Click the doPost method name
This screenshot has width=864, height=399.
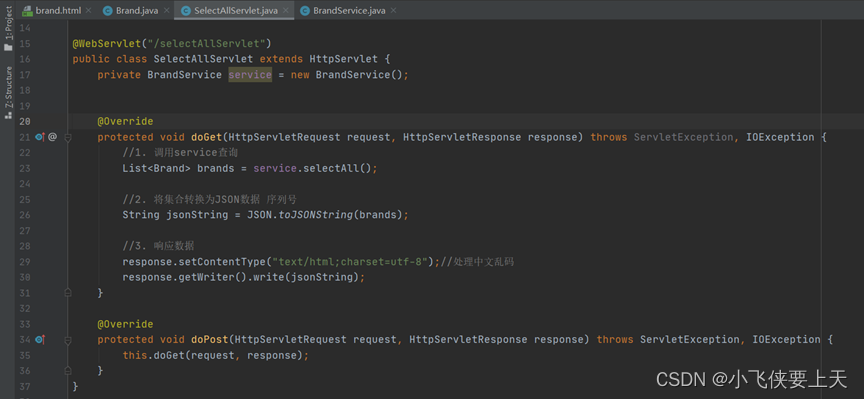click(x=209, y=339)
